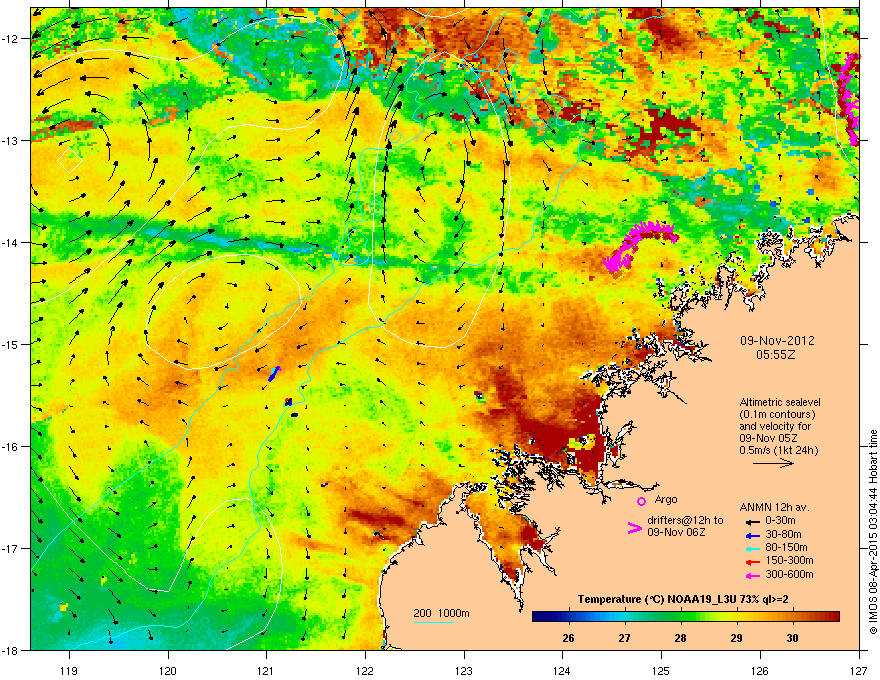Click the 'Argo' legend label
Viewport: 880px width, 680px height.
pyautogui.click(x=666, y=499)
